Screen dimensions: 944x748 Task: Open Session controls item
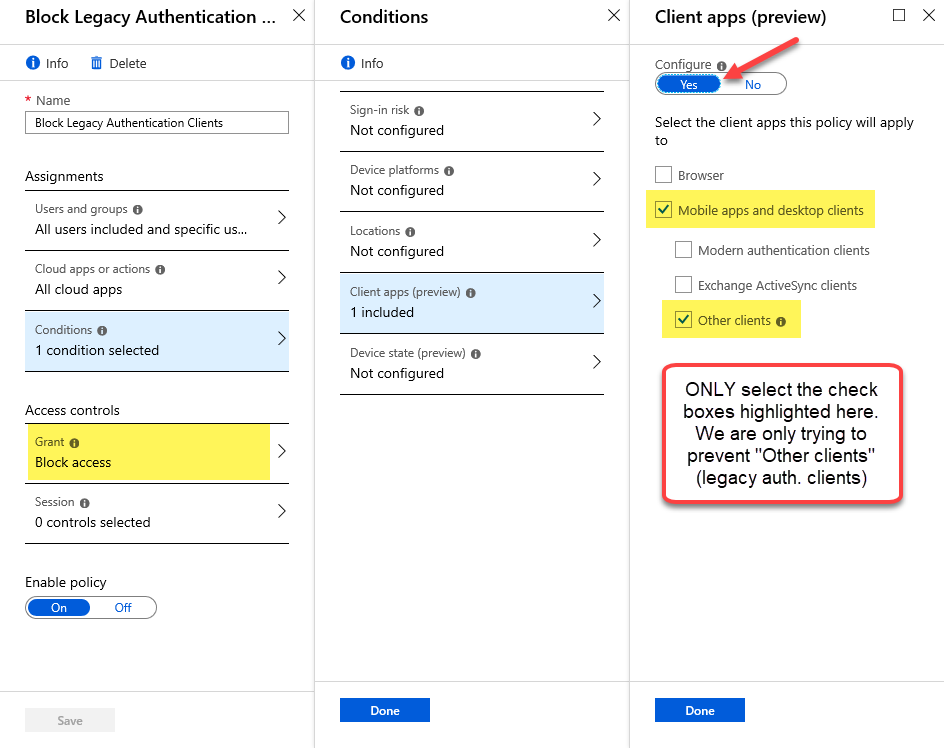[x=157, y=513]
